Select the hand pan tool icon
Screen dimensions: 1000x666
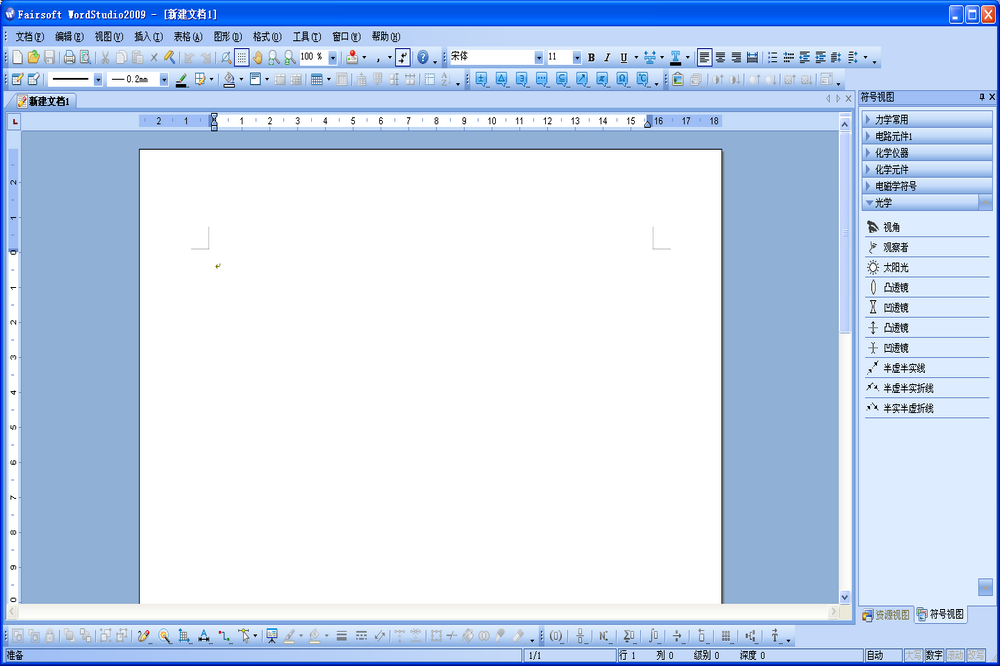point(258,58)
